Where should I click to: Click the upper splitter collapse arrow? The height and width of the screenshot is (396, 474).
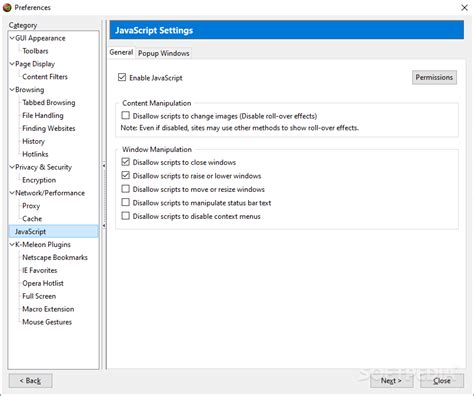[104, 165]
